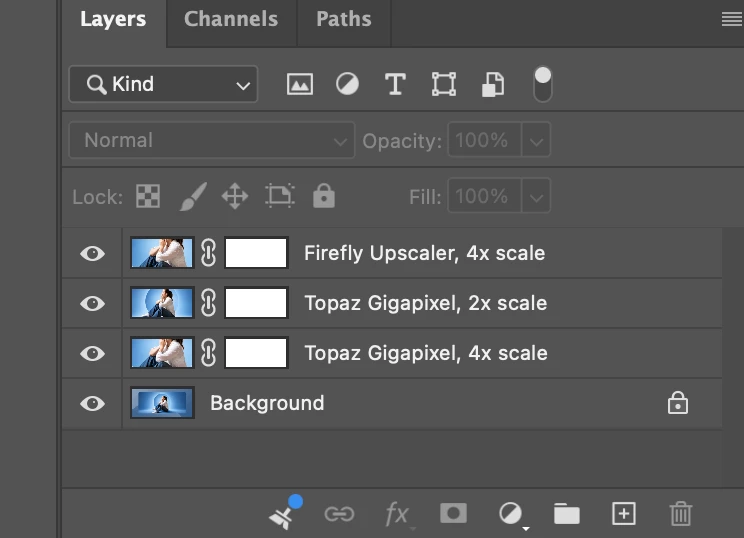Hide the Topaz Gigapixel 2x scale layer

93,304
